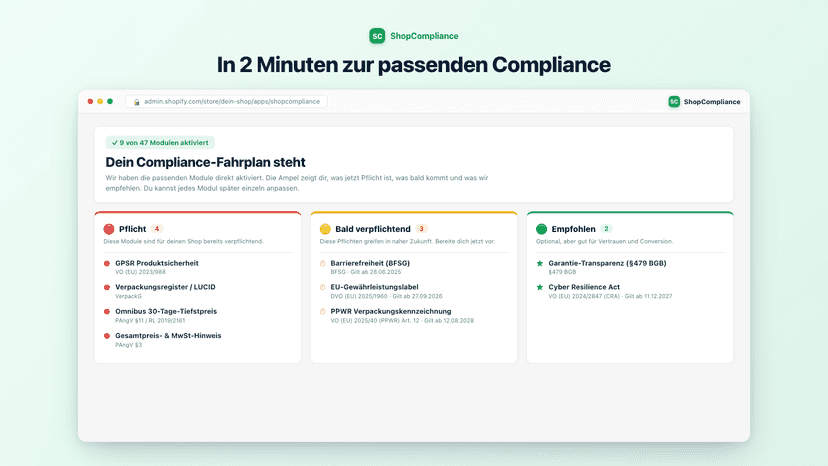Image resolution: width=828 pixels, height=466 pixels.
Task: Click the Empfohlen count badge 2
Action: 606,229
